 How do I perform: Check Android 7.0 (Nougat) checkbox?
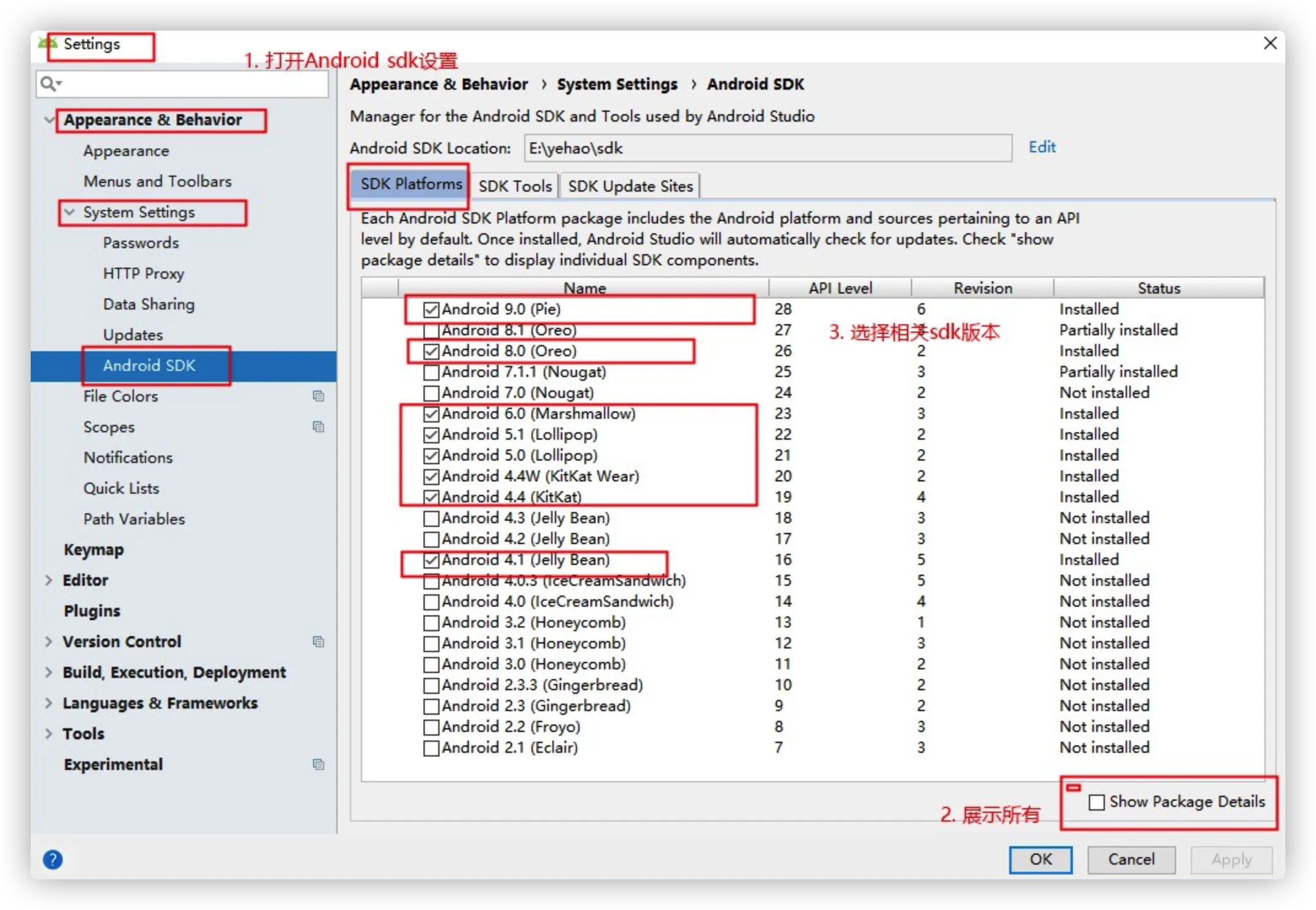pos(432,393)
